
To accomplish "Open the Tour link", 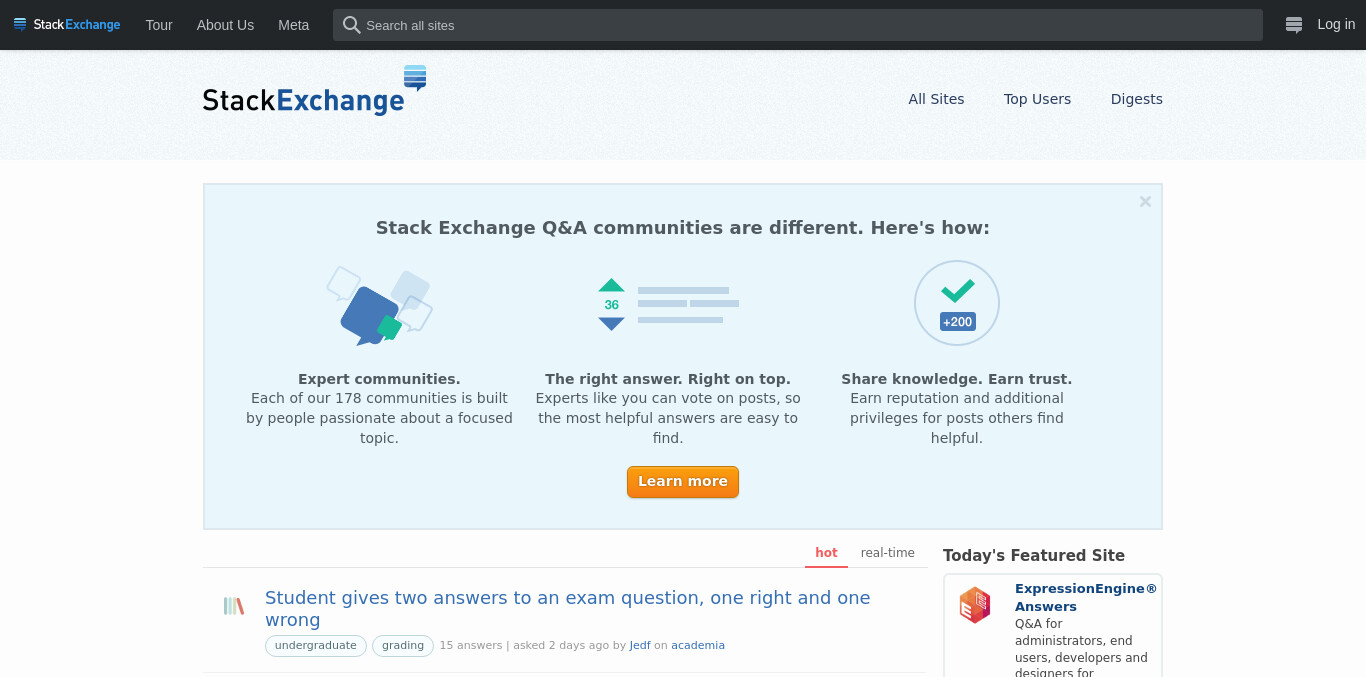I will [x=159, y=25].
